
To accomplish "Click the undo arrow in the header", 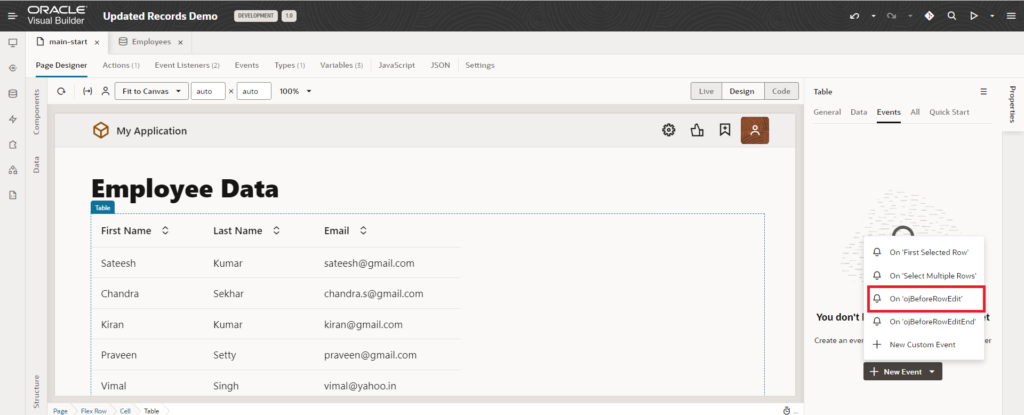I will [x=853, y=16].
